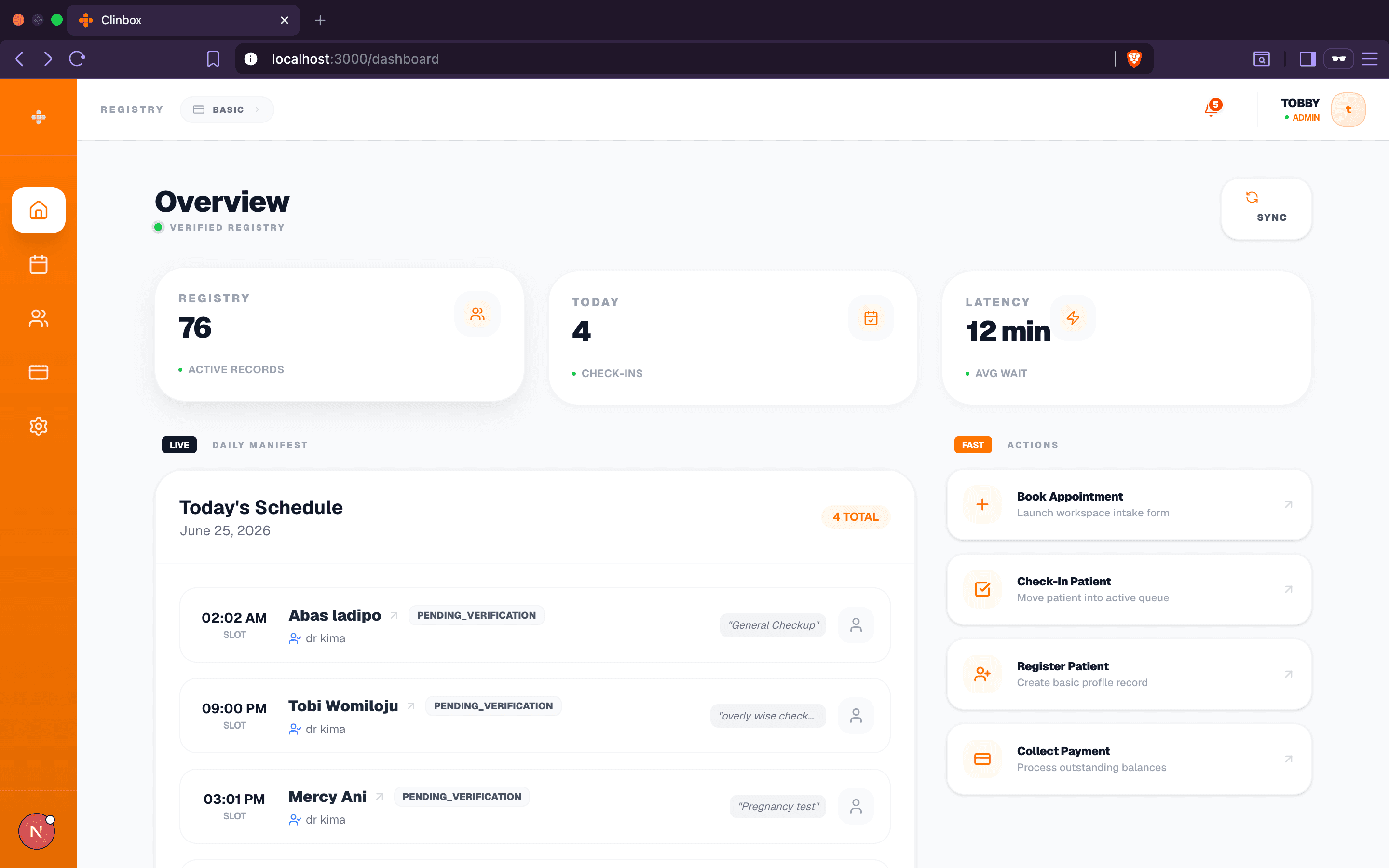Click the Sync button

[1266, 209]
